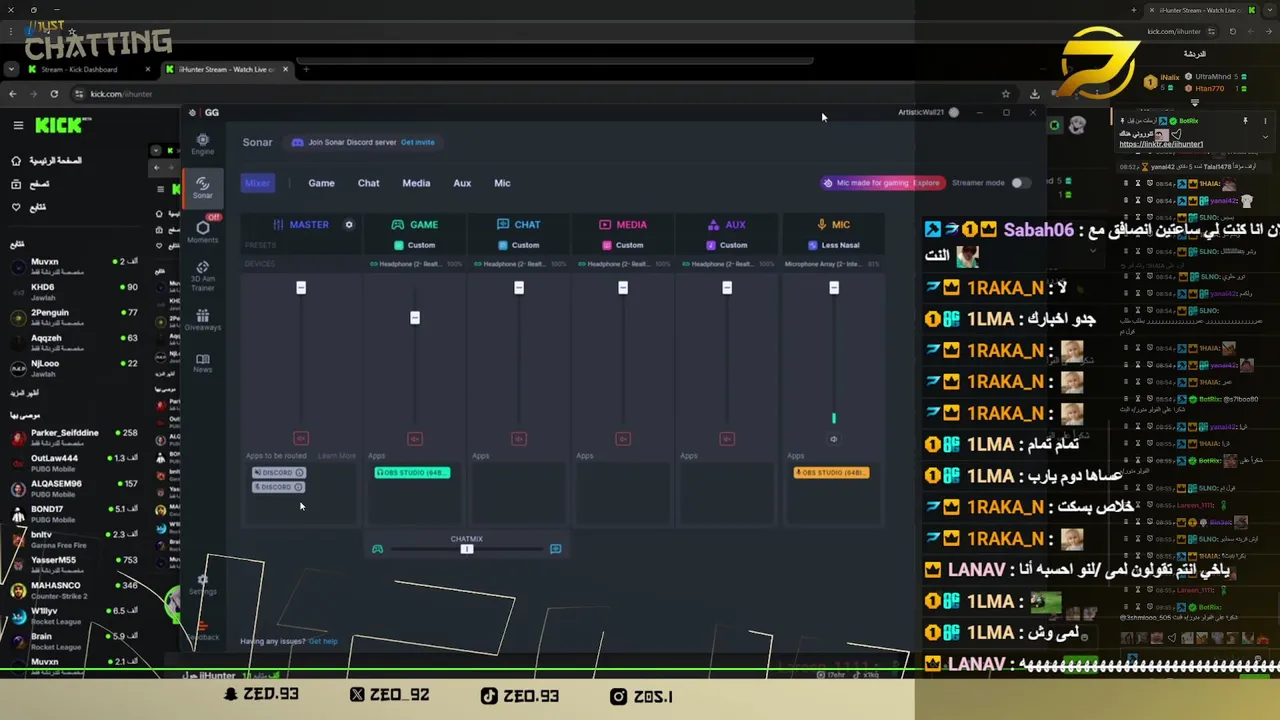
Task: Open Giveaways in the GG sidebar
Action: tap(202, 320)
